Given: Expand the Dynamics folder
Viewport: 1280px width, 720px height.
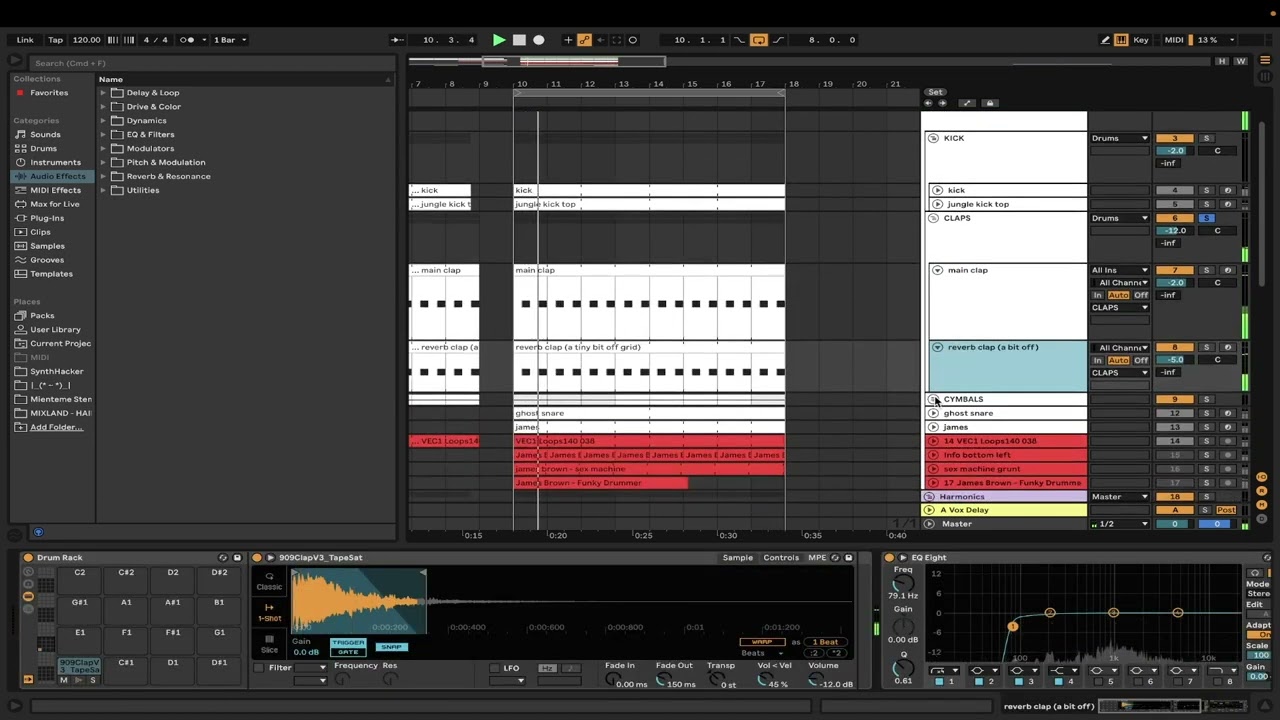Looking at the screenshot, I should point(103,121).
